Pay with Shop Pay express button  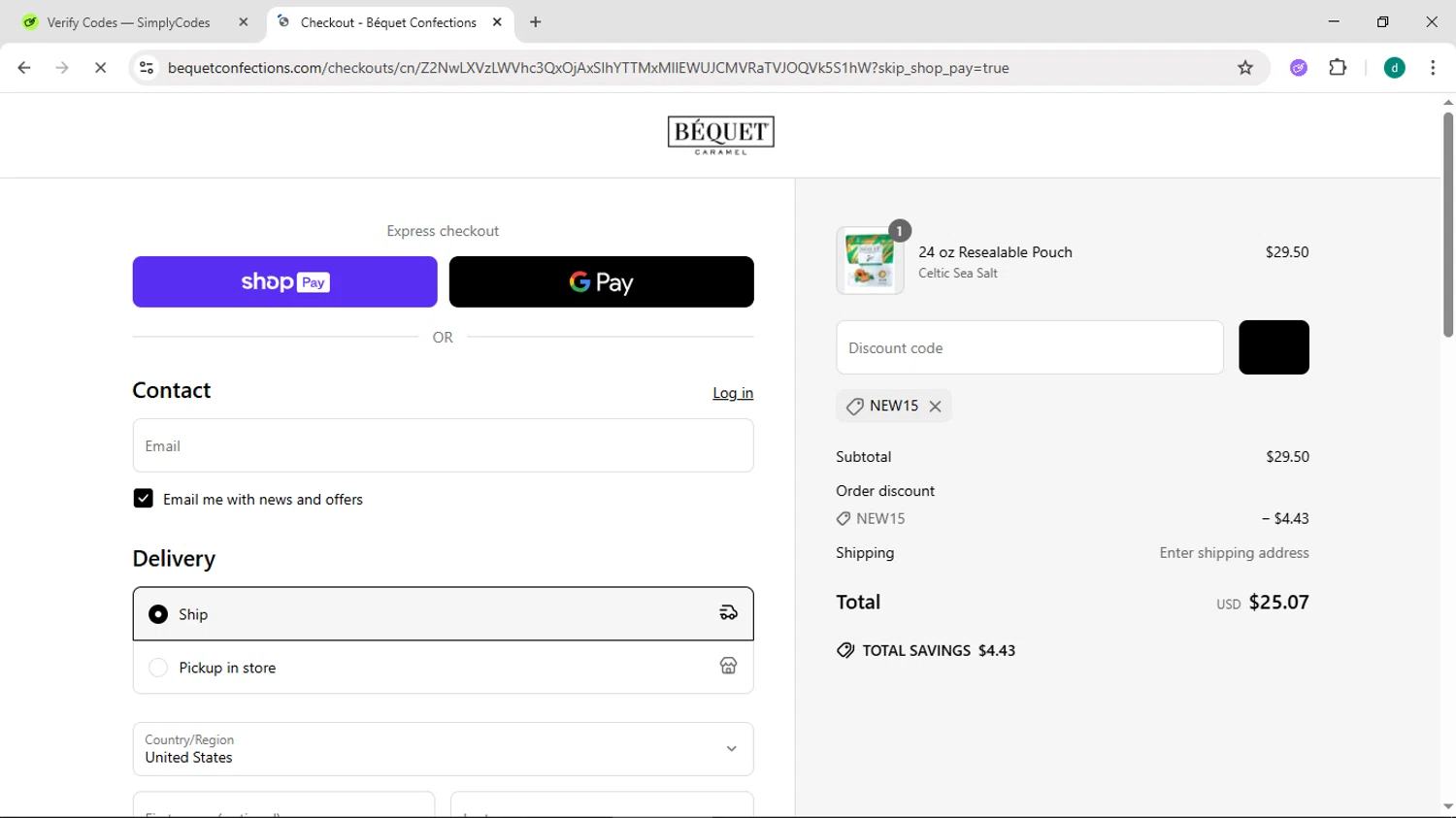pos(285,282)
